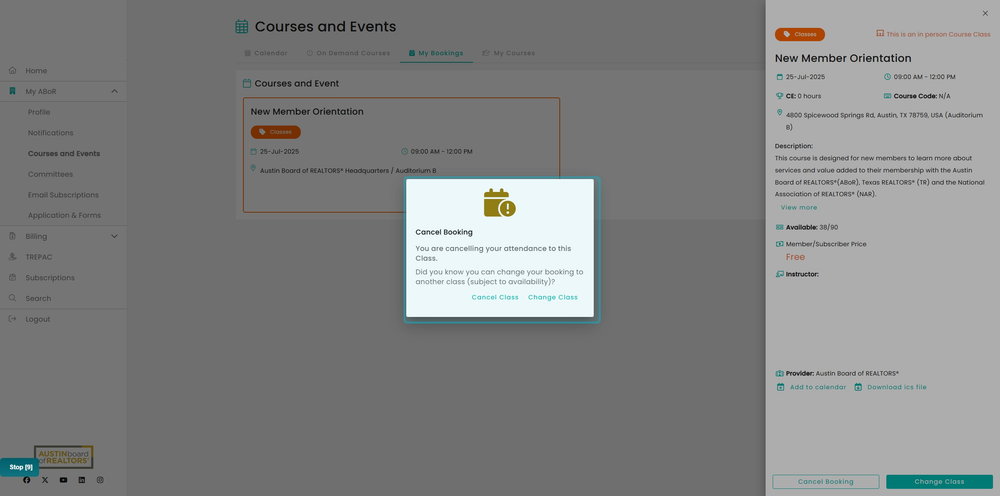Click Logout in sidebar
This screenshot has width=1000, height=496.
point(38,319)
